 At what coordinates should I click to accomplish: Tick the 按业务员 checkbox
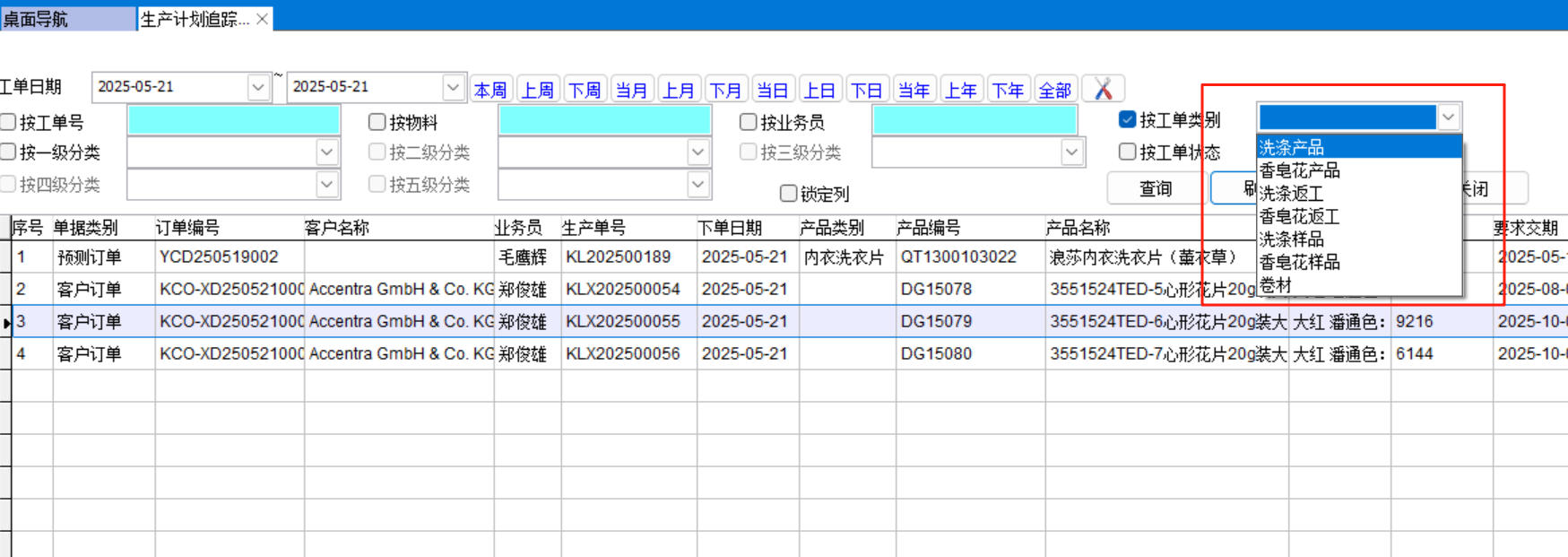click(x=748, y=122)
